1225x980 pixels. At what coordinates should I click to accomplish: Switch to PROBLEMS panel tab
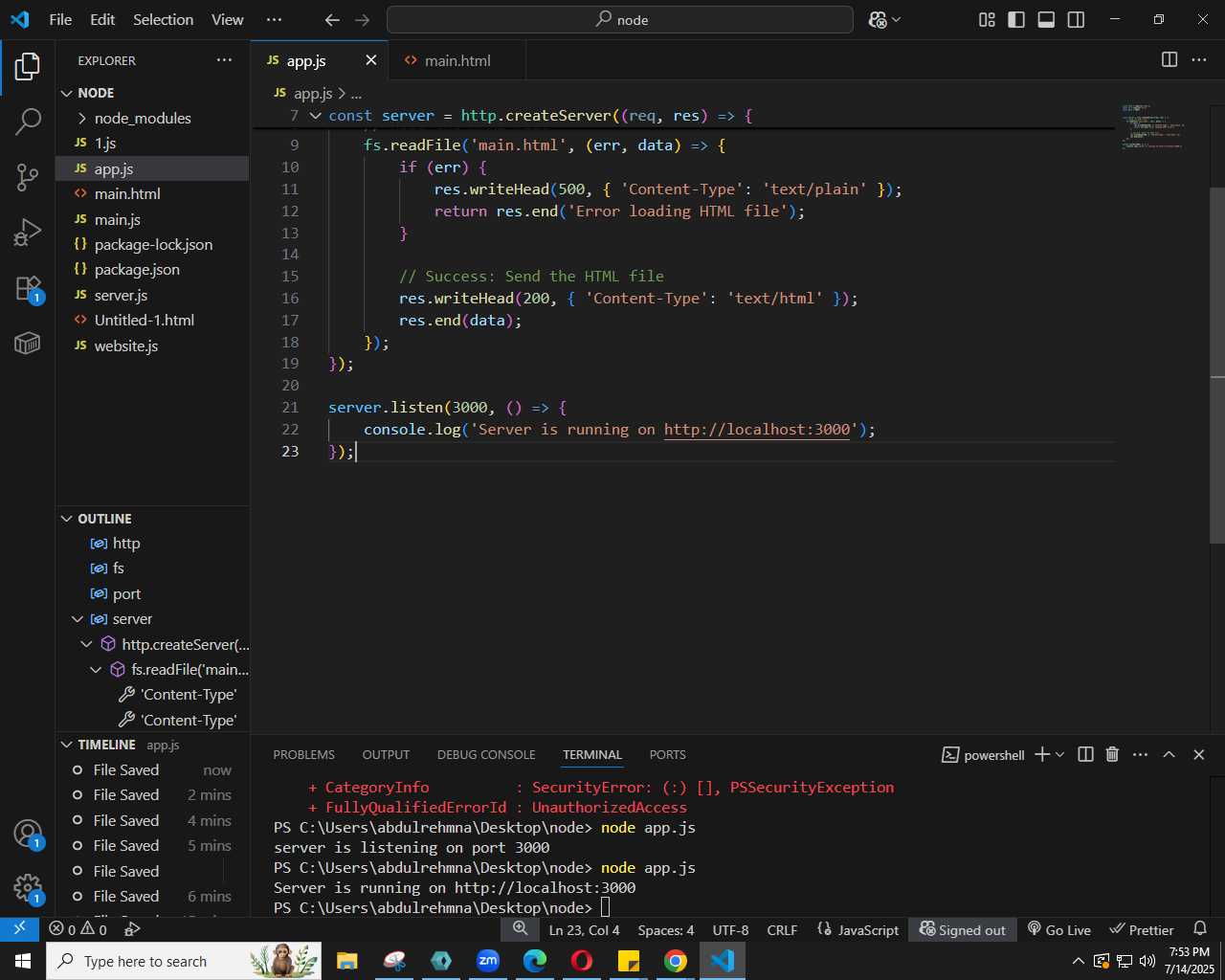point(303,755)
